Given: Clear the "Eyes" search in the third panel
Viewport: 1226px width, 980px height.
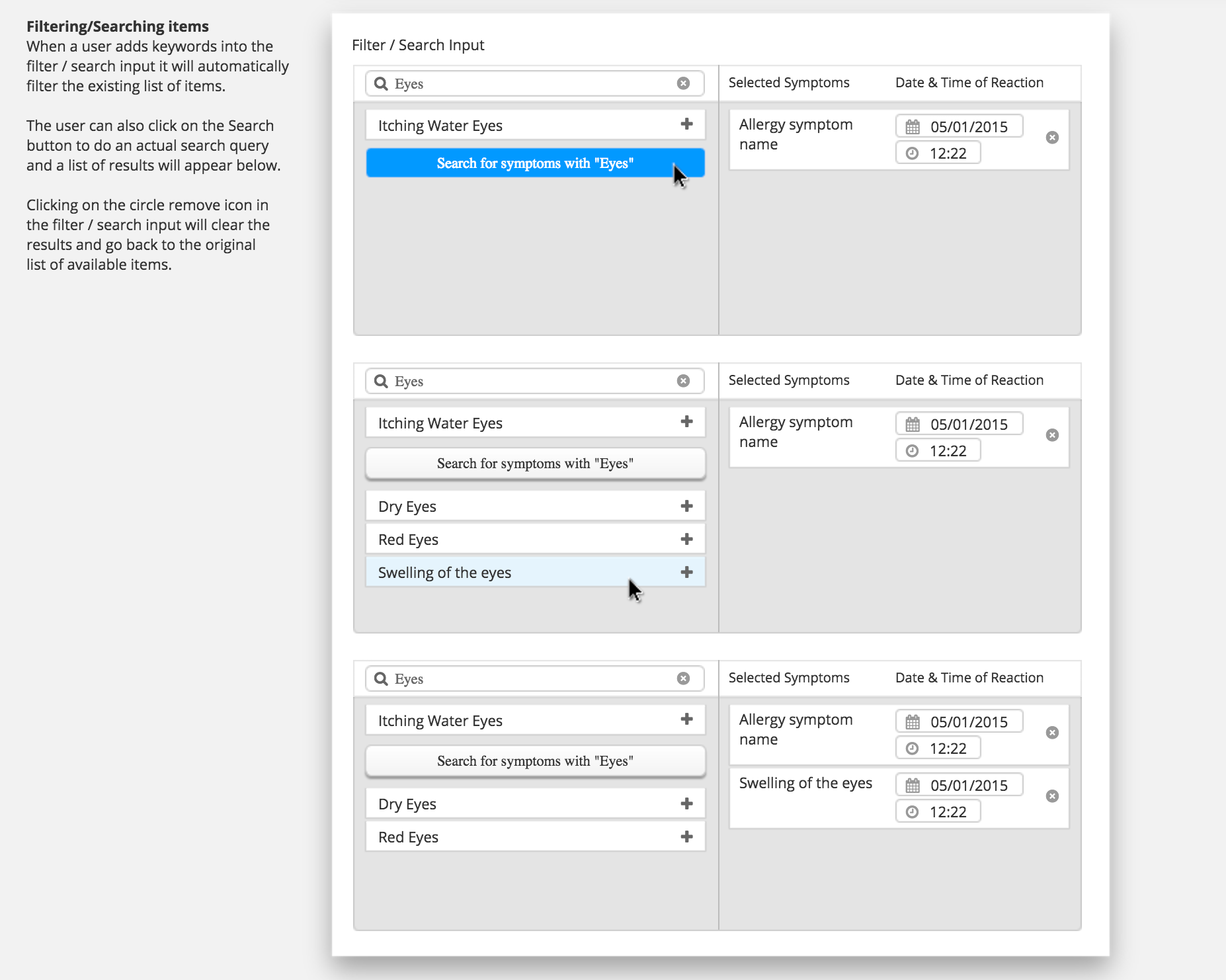Looking at the screenshot, I should [683, 678].
